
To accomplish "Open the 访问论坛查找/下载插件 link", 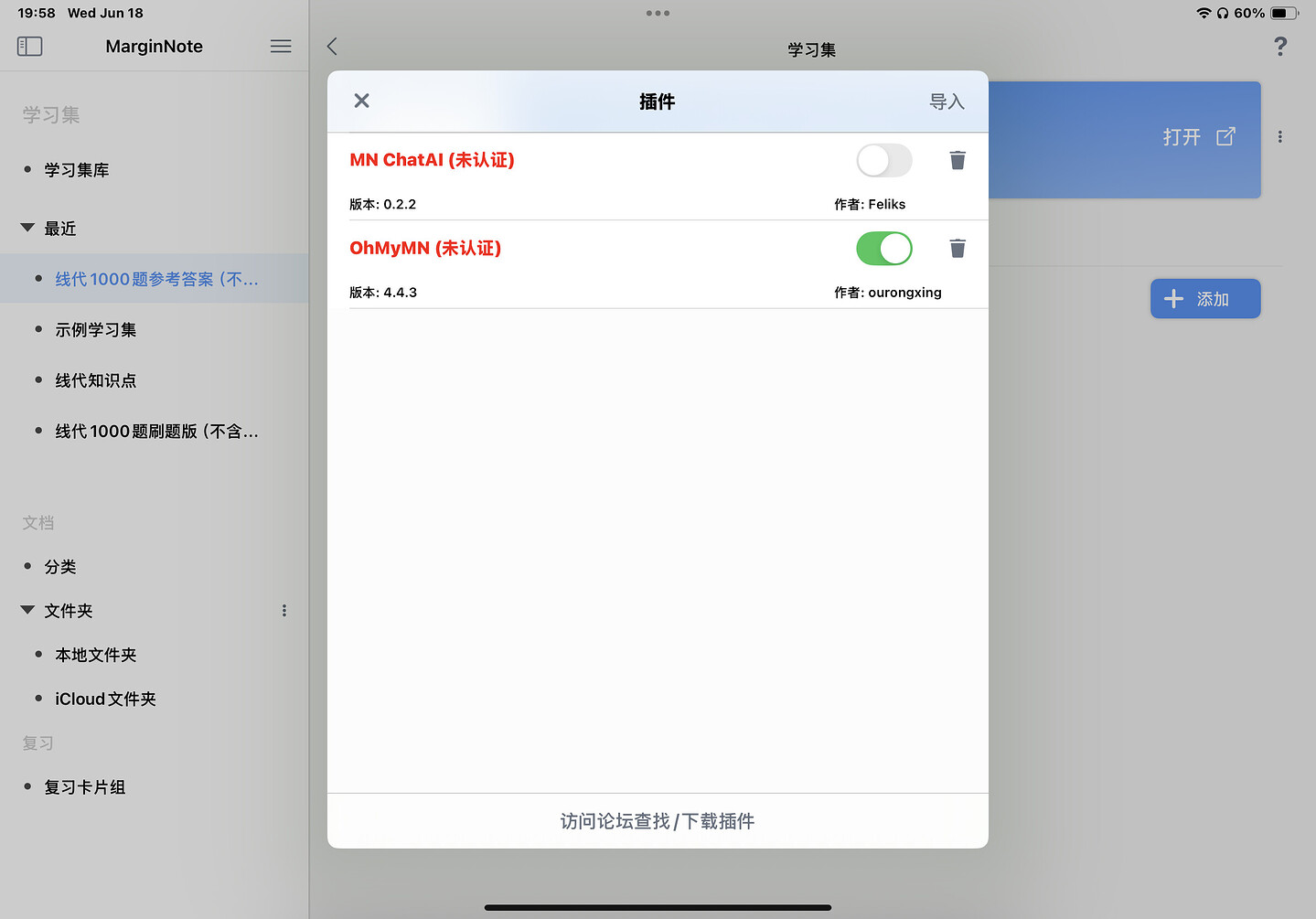I will 658,821.
